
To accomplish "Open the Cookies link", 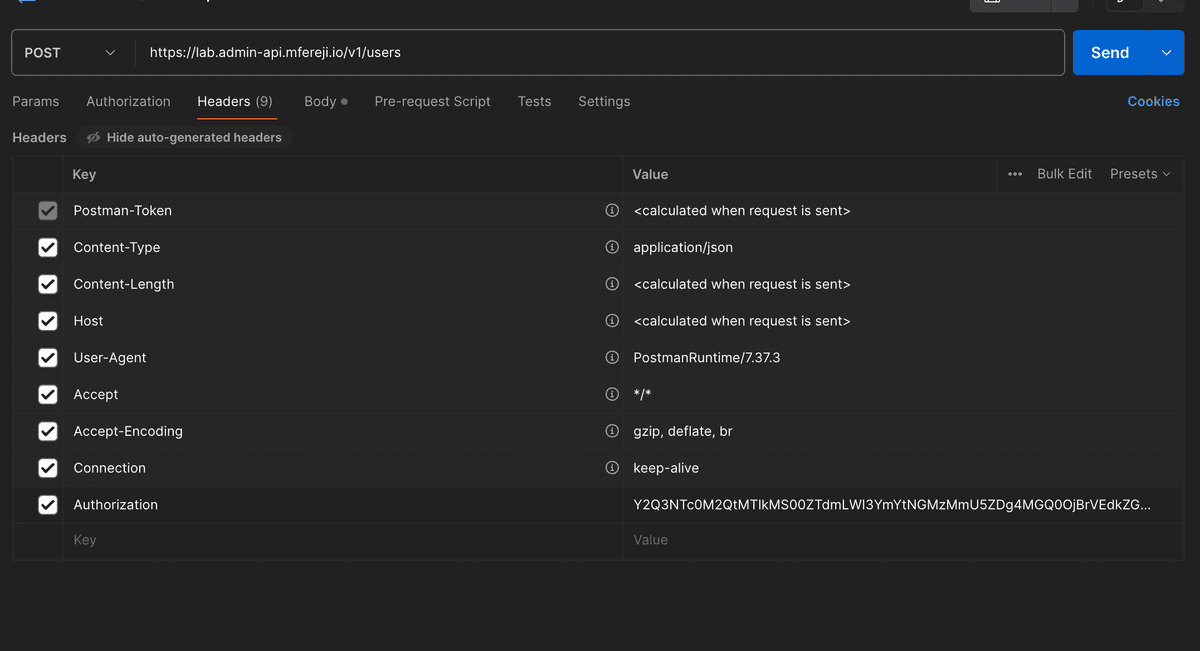I will coord(1153,101).
